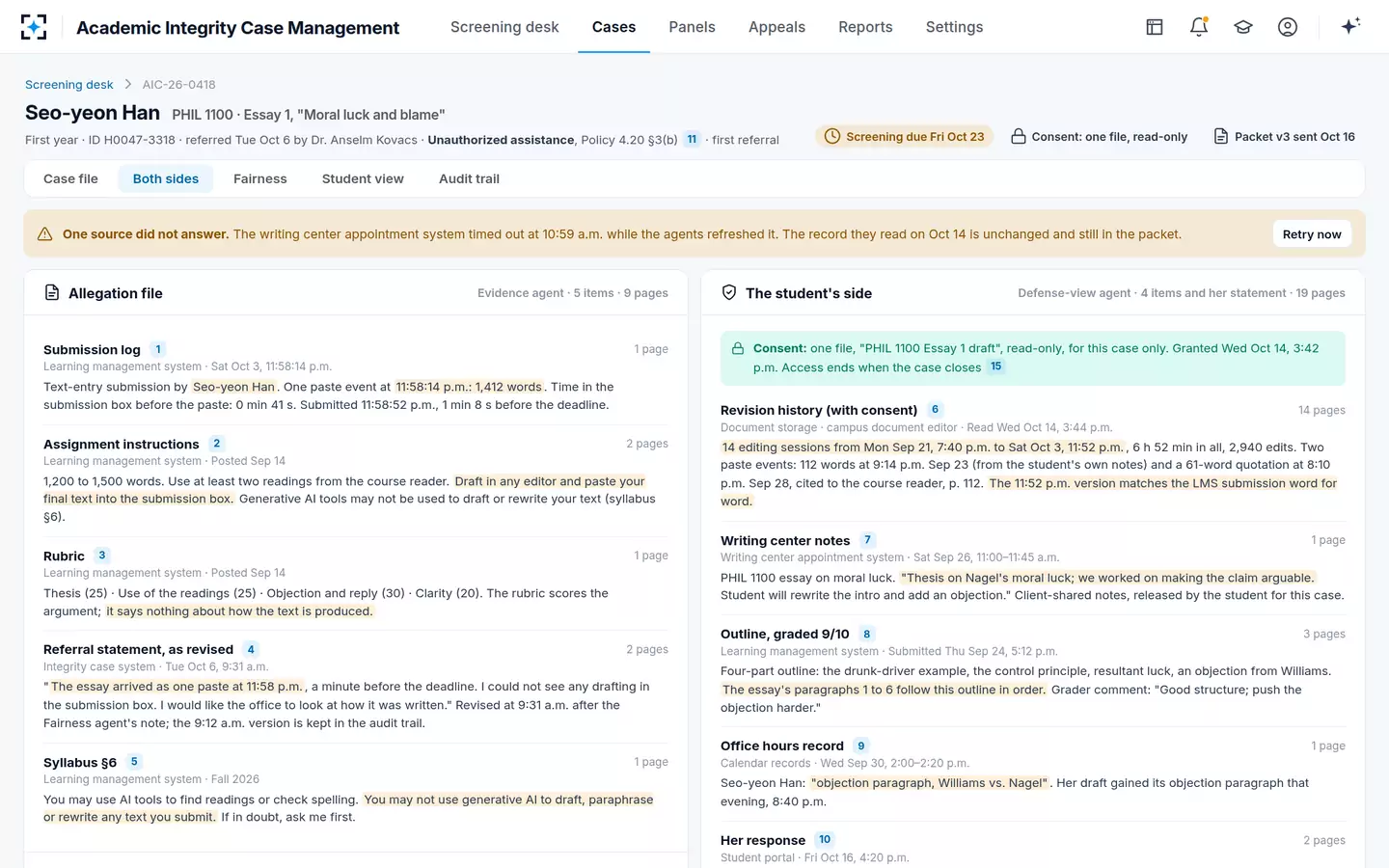Image resolution: width=1389 pixels, height=868 pixels.
Task: Open the Syllabus §6 evidence title
Action: pos(80,762)
